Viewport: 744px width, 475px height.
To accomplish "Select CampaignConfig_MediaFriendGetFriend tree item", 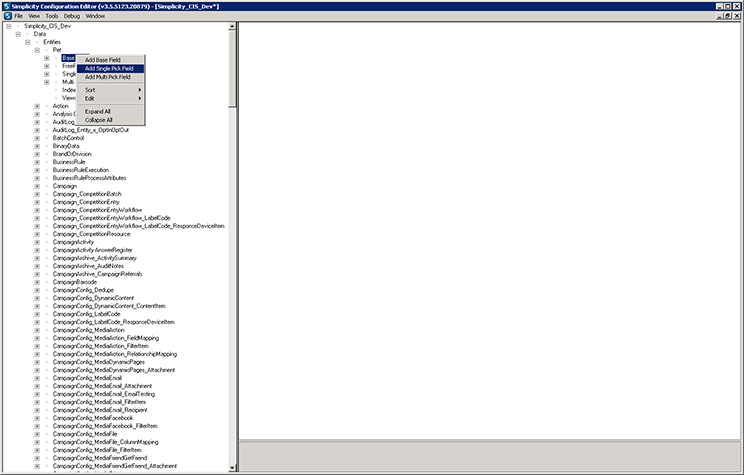I will [x=100, y=458].
